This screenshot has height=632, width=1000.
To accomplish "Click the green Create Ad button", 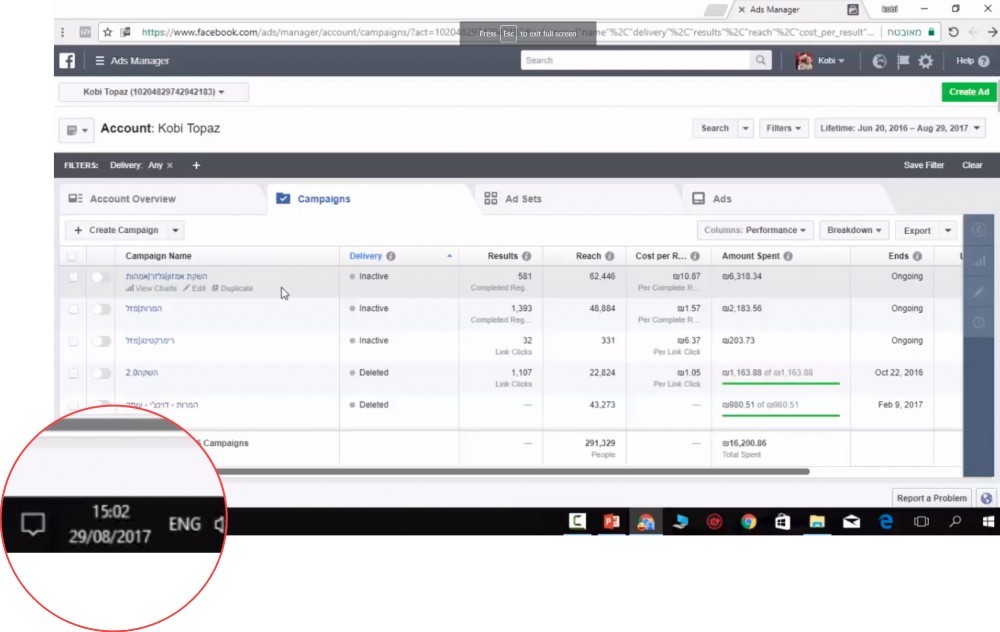I will [969, 92].
